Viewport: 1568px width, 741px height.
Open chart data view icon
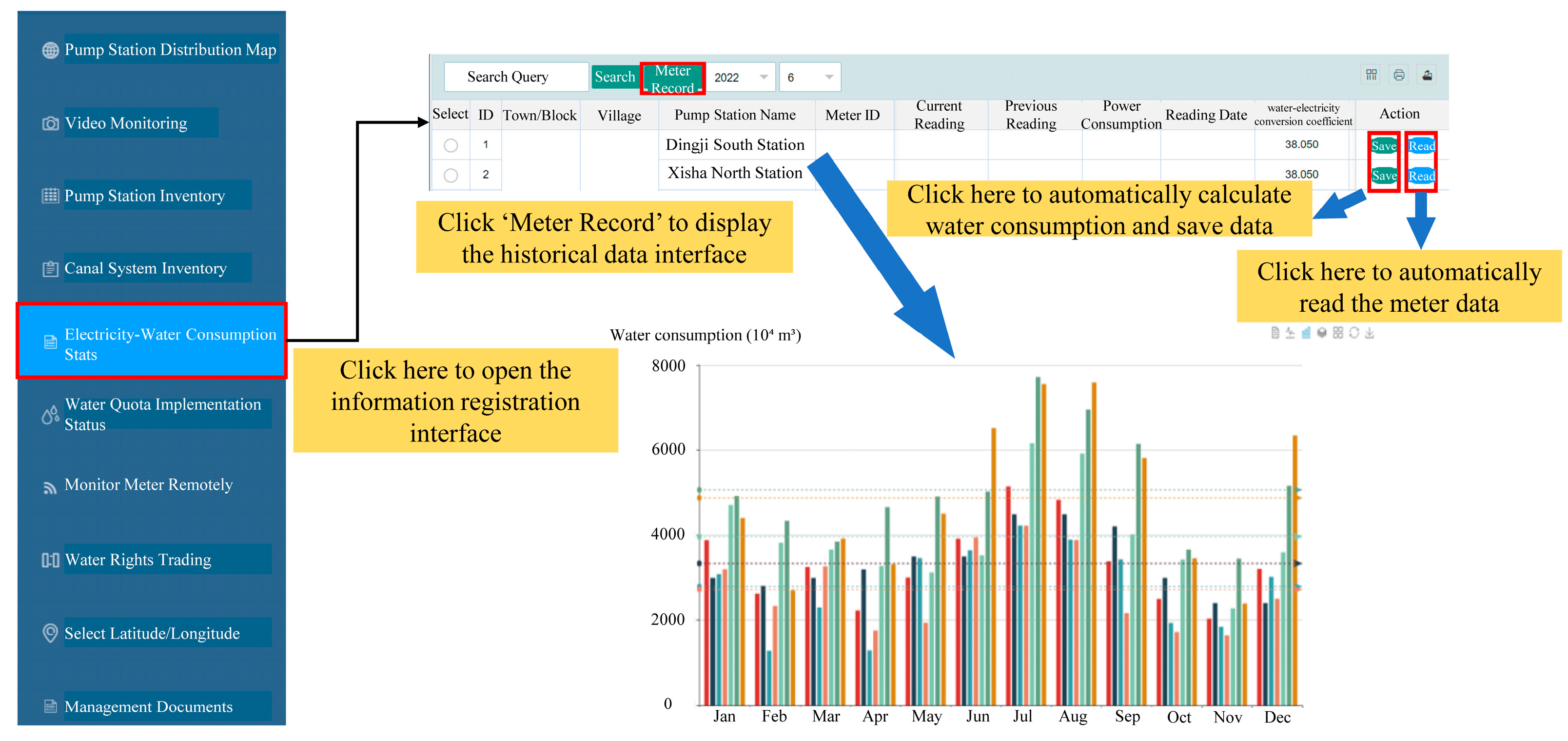1274,332
